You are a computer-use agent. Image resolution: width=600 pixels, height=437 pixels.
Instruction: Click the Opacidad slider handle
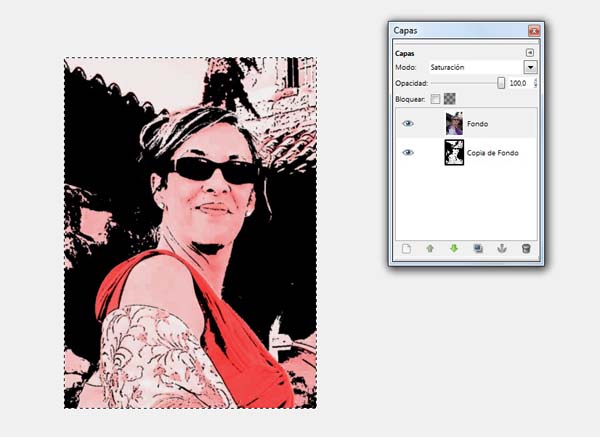pyautogui.click(x=501, y=83)
